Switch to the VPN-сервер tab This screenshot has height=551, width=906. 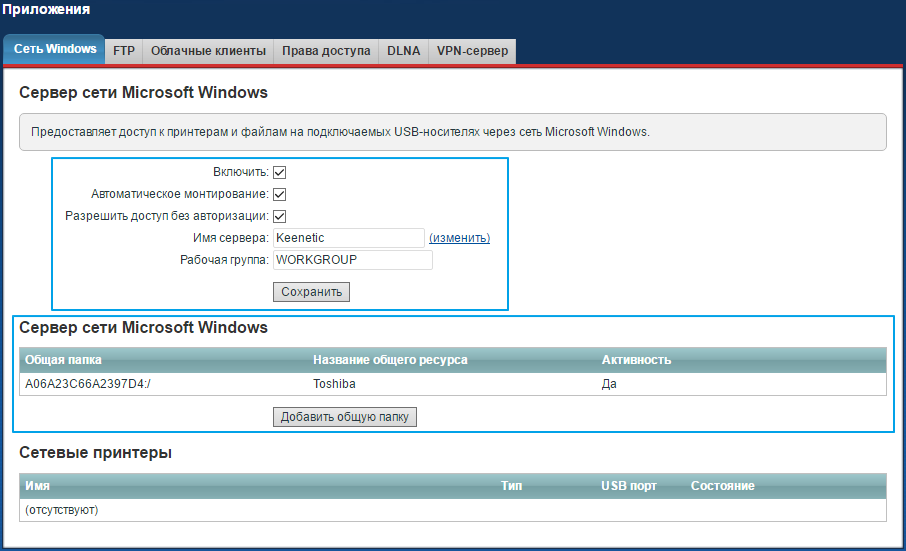472,51
